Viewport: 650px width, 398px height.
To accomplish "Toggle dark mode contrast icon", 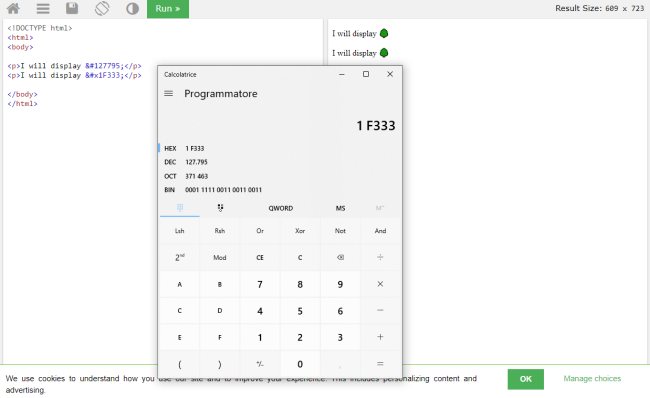I will click(132, 8).
